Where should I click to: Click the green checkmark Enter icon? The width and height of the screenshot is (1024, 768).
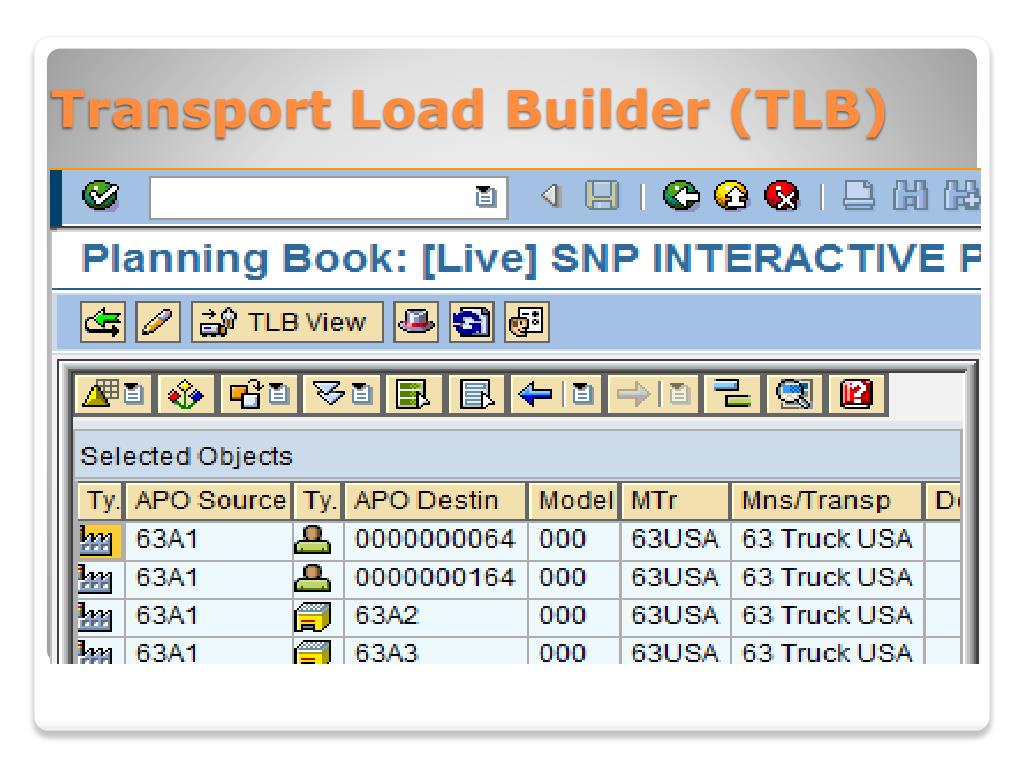click(101, 195)
